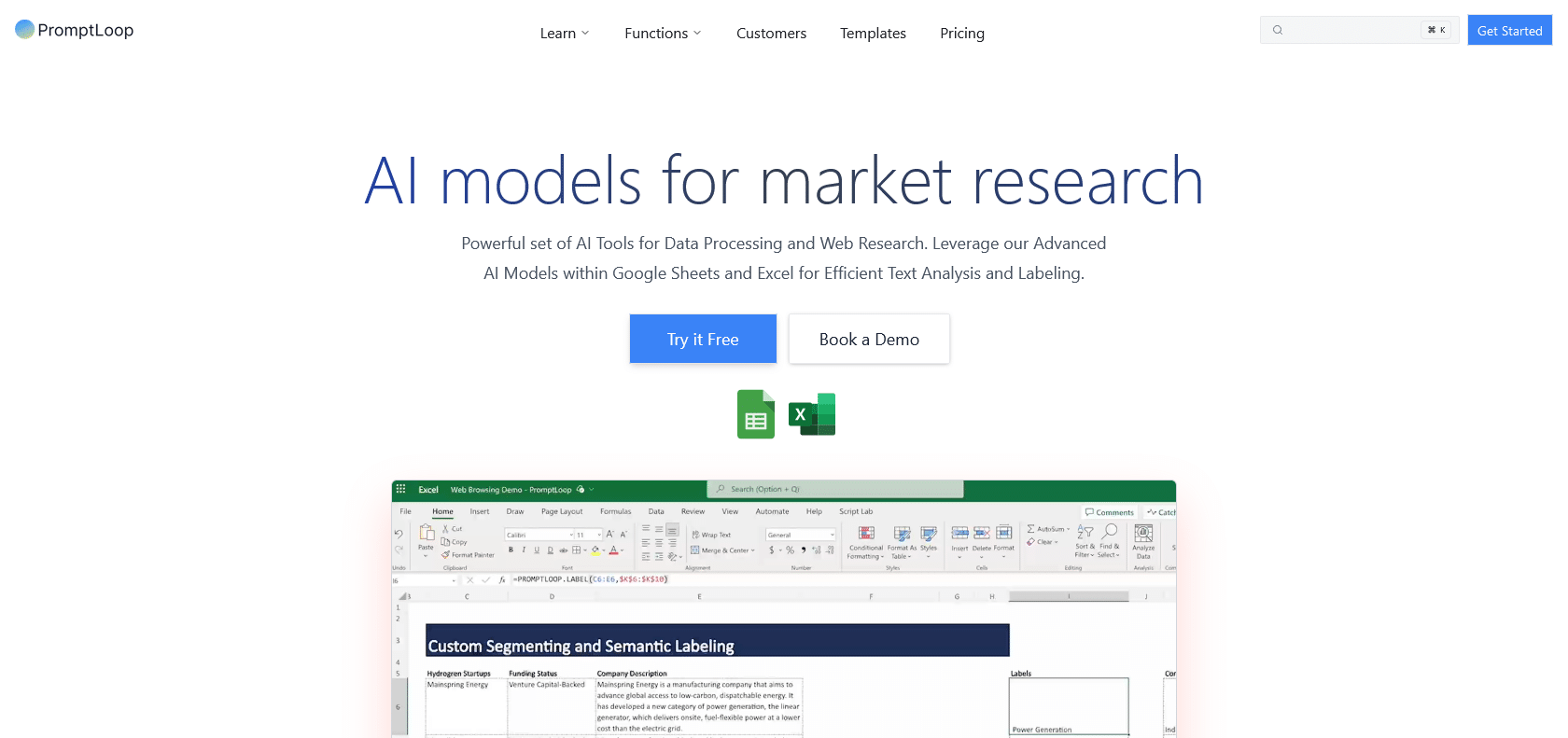1568x738 pixels.
Task: Toggle Bold formatting
Action: (511, 550)
